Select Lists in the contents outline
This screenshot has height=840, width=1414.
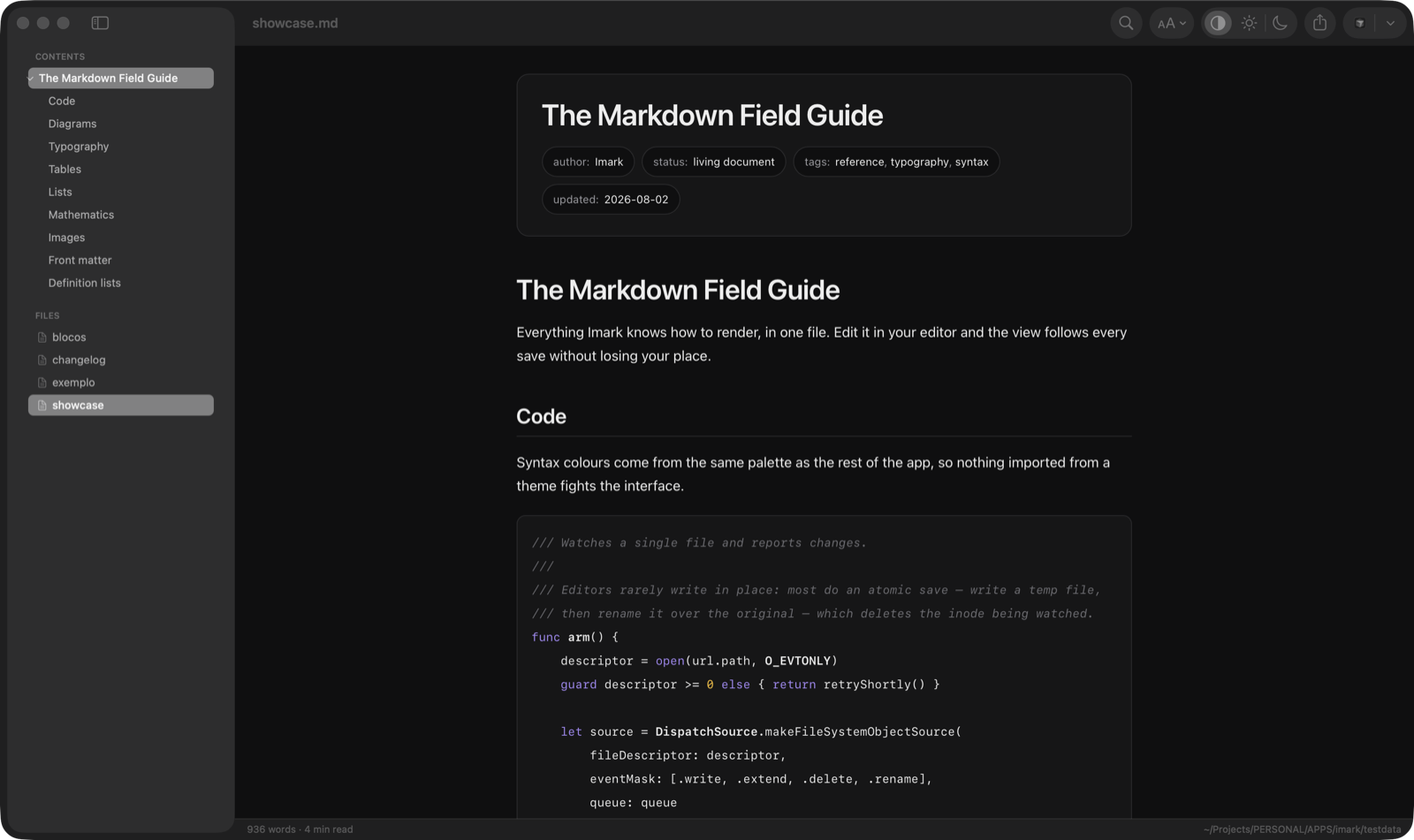pyautogui.click(x=60, y=192)
